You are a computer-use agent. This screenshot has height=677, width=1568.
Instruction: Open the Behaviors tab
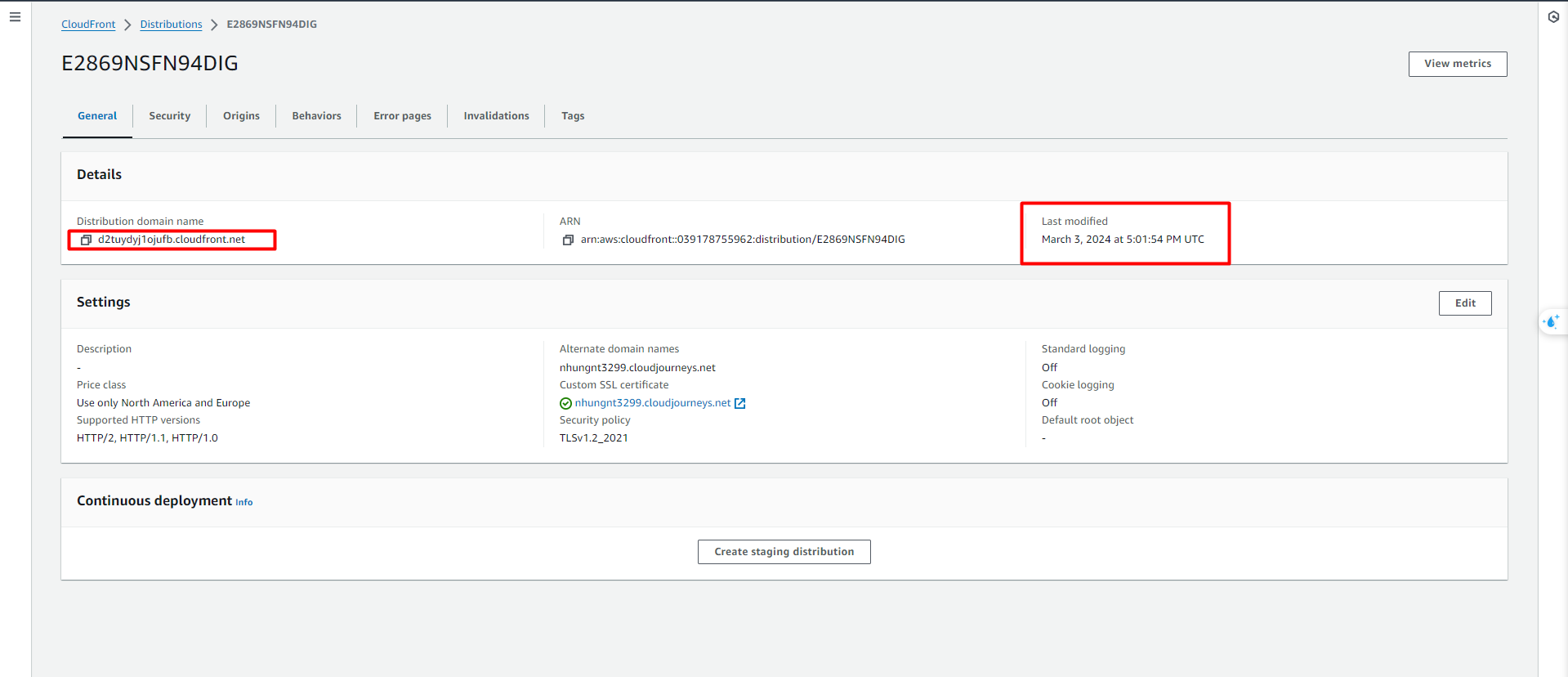[x=316, y=116]
